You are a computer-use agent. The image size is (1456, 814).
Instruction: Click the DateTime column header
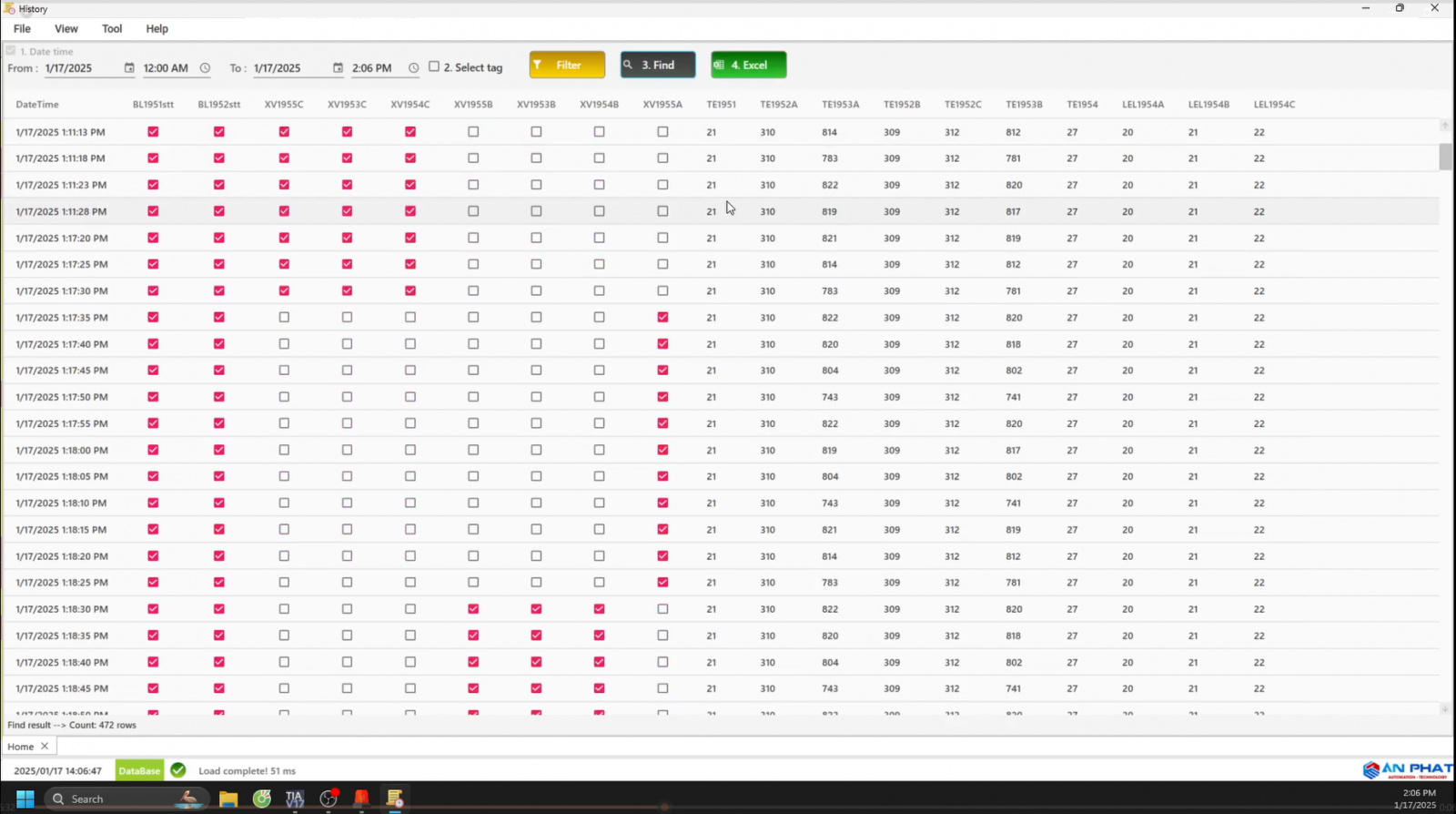tap(37, 105)
